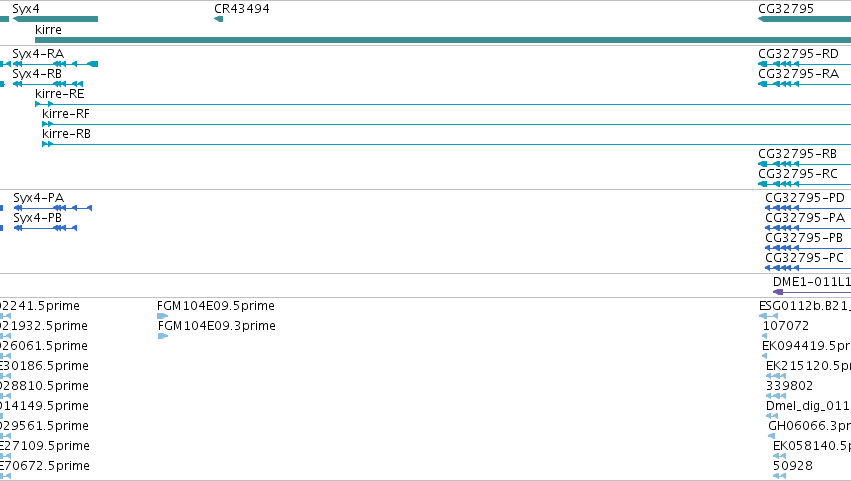Viewport: 851px width, 481px height.
Task: Click the DME1-011L1 feature label
Action: pos(811,282)
